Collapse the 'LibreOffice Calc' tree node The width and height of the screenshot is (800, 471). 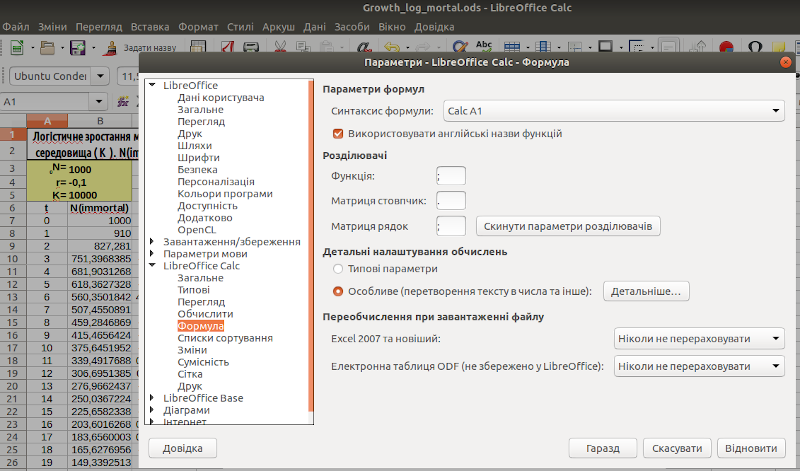coord(152,265)
